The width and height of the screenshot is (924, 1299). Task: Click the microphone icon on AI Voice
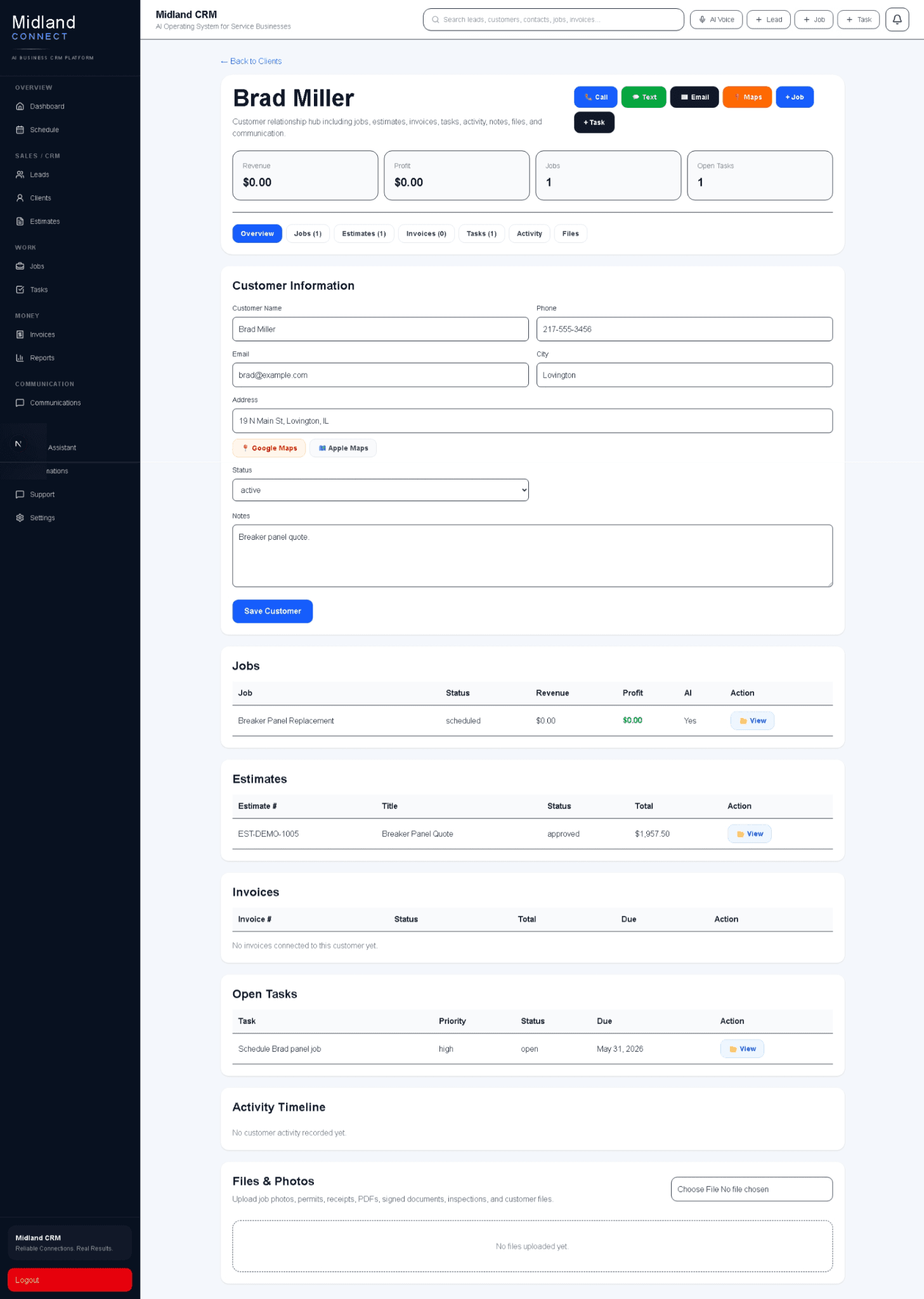pos(702,20)
